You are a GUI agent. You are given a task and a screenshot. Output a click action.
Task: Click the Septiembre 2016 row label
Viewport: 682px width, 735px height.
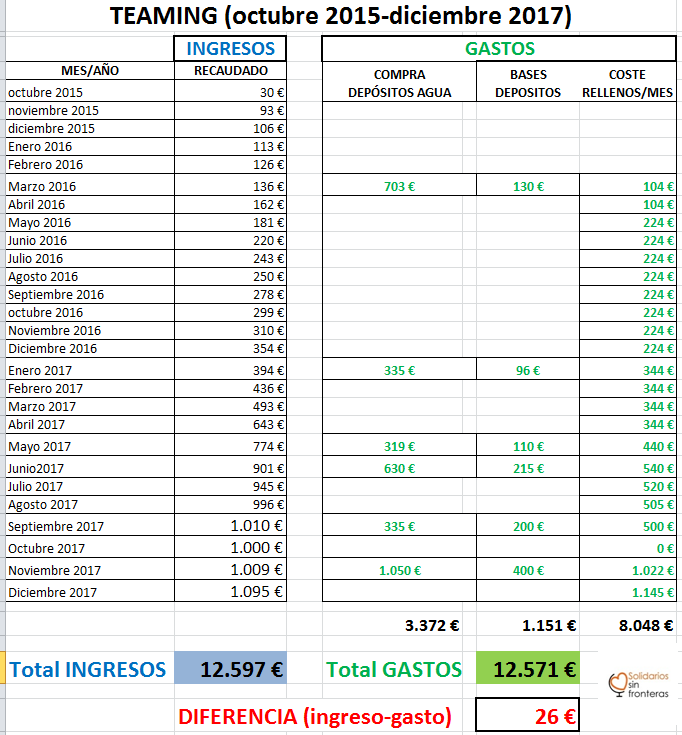90,294
